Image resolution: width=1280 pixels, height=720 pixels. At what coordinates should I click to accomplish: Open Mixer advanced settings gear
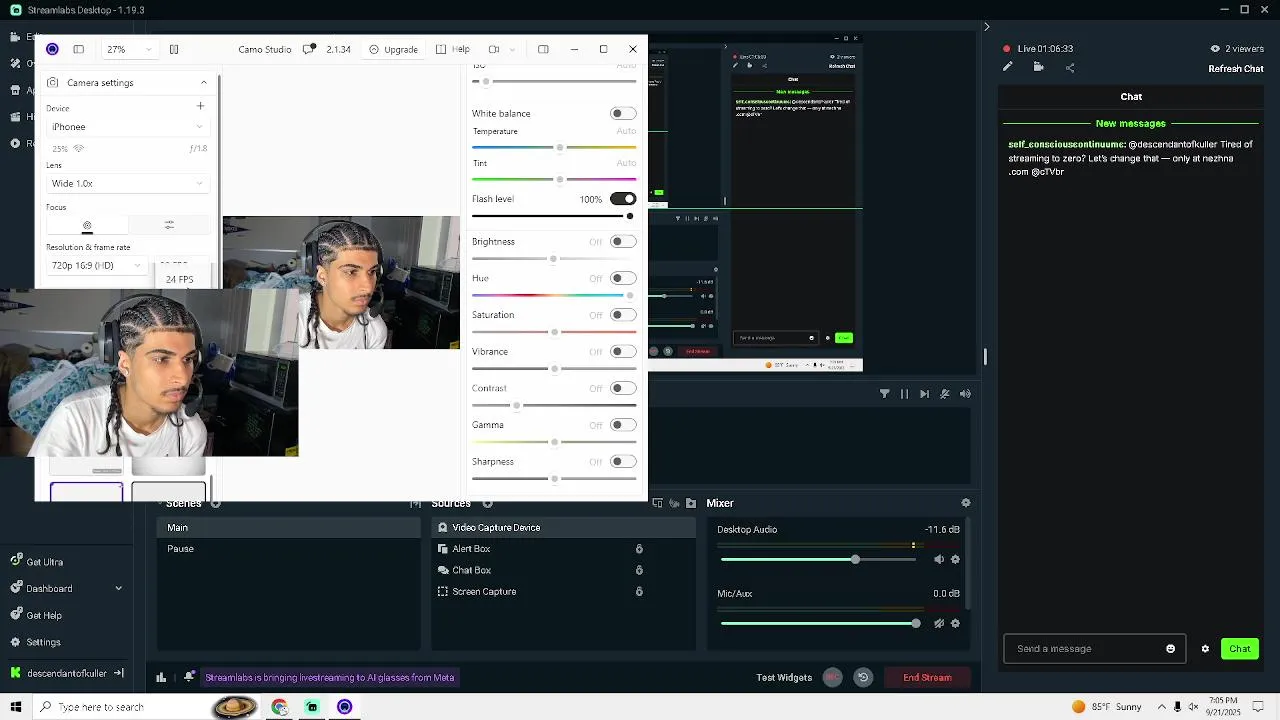pyautogui.click(x=965, y=503)
